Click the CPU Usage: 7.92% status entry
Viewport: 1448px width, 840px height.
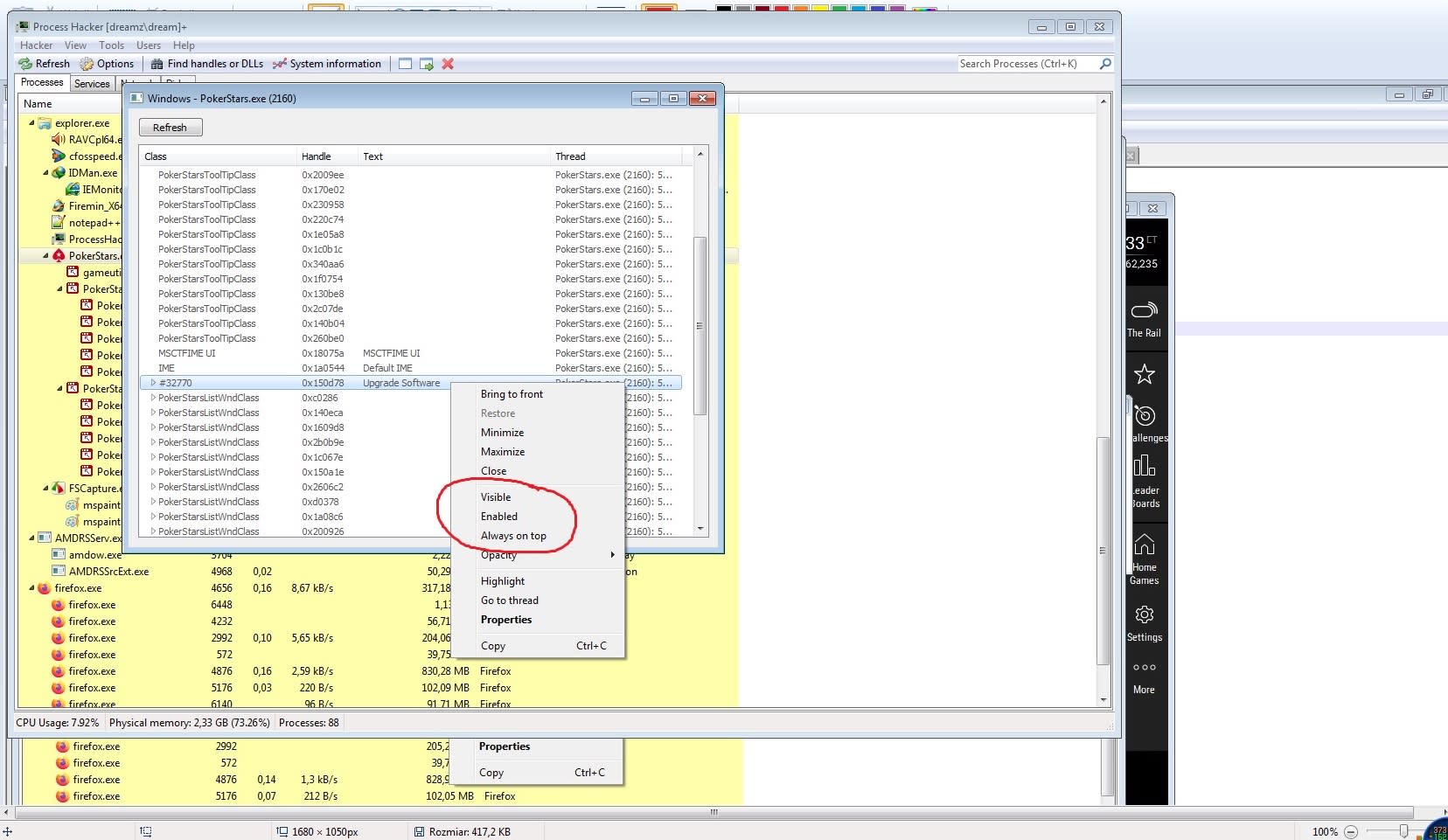[x=58, y=723]
